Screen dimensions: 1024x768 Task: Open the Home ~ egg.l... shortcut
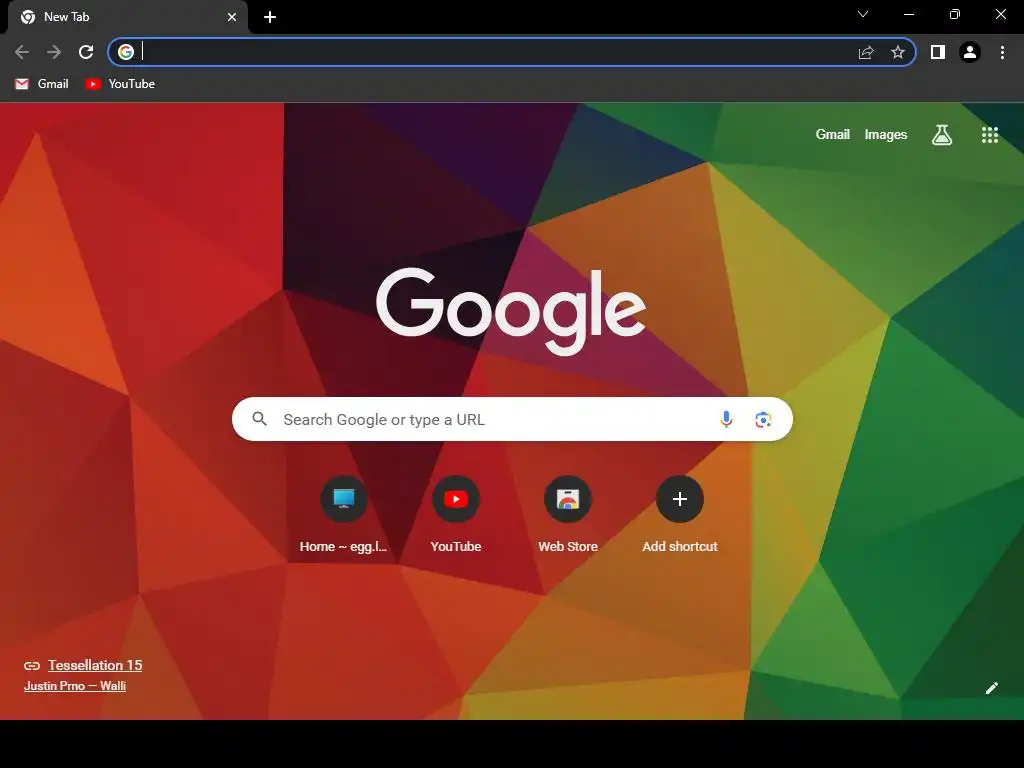point(344,515)
